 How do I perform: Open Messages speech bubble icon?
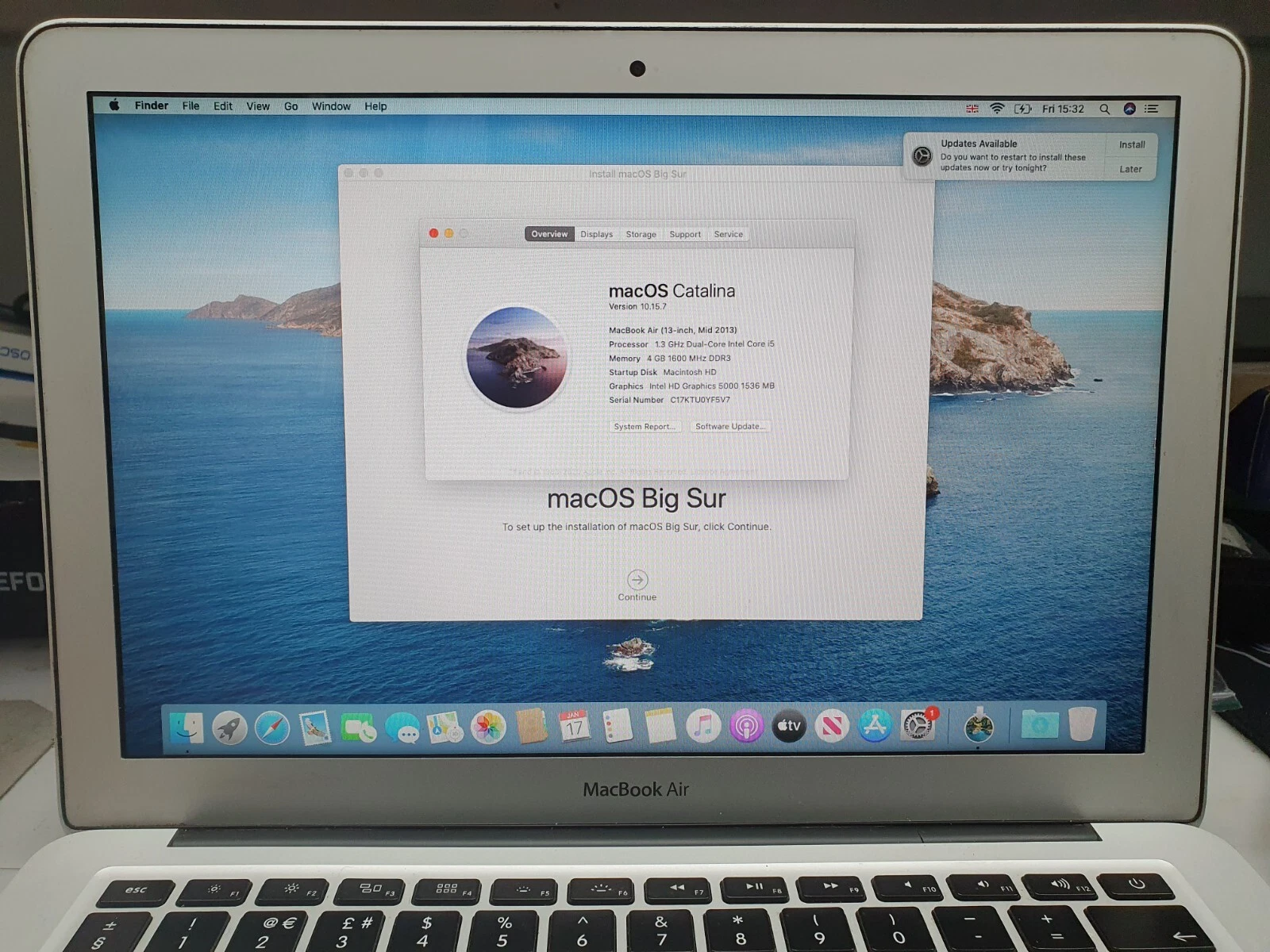click(402, 728)
